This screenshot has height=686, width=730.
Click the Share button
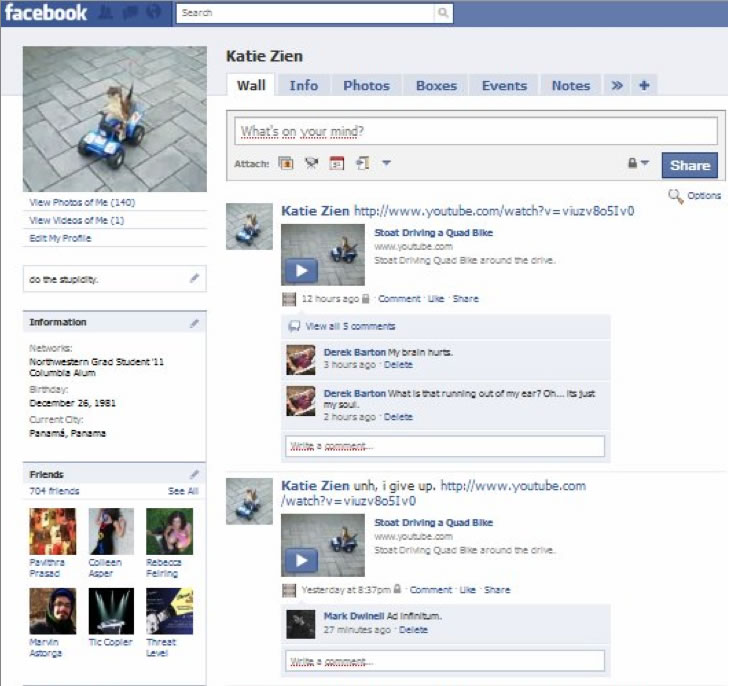pos(689,165)
